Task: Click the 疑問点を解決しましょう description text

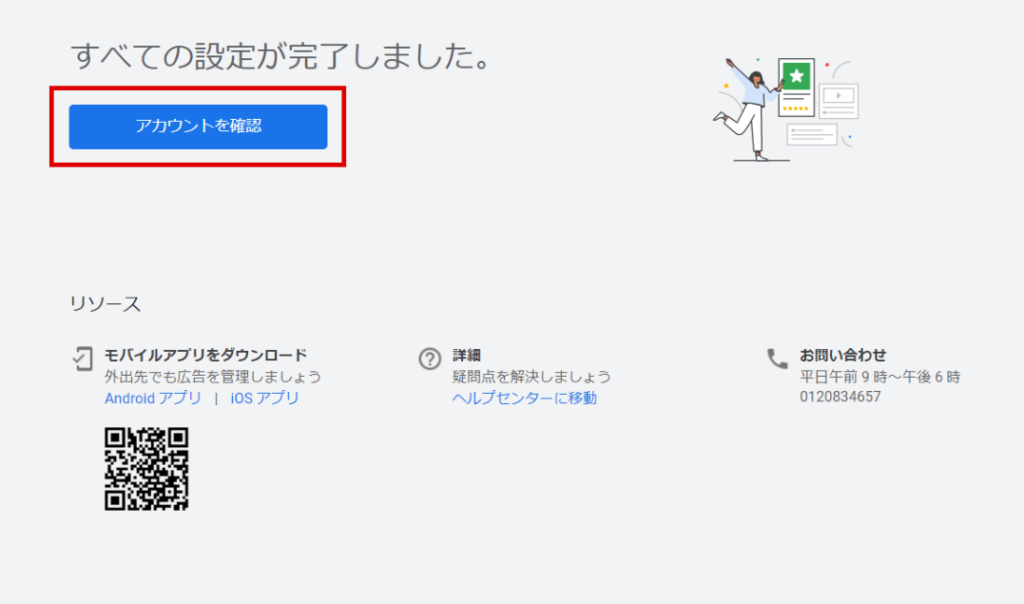Action: [531, 377]
